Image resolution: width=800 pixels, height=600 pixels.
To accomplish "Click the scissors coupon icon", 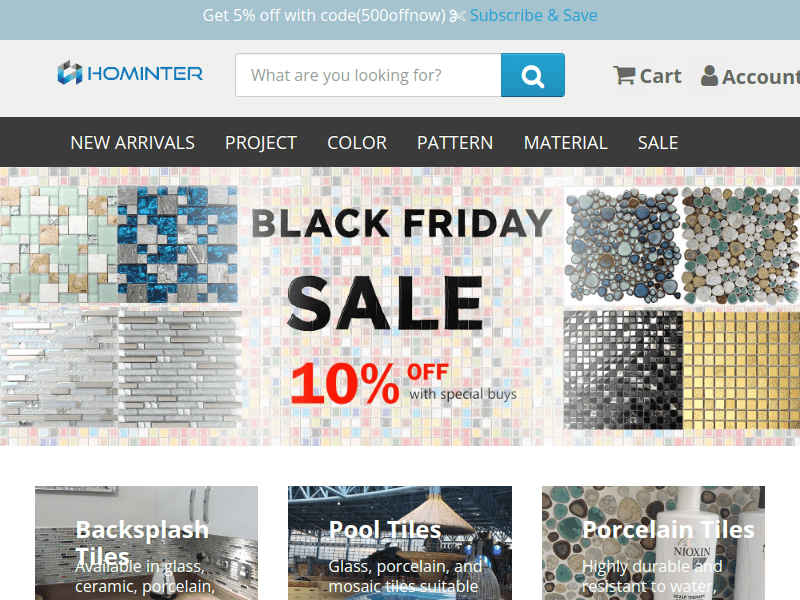I will [457, 16].
